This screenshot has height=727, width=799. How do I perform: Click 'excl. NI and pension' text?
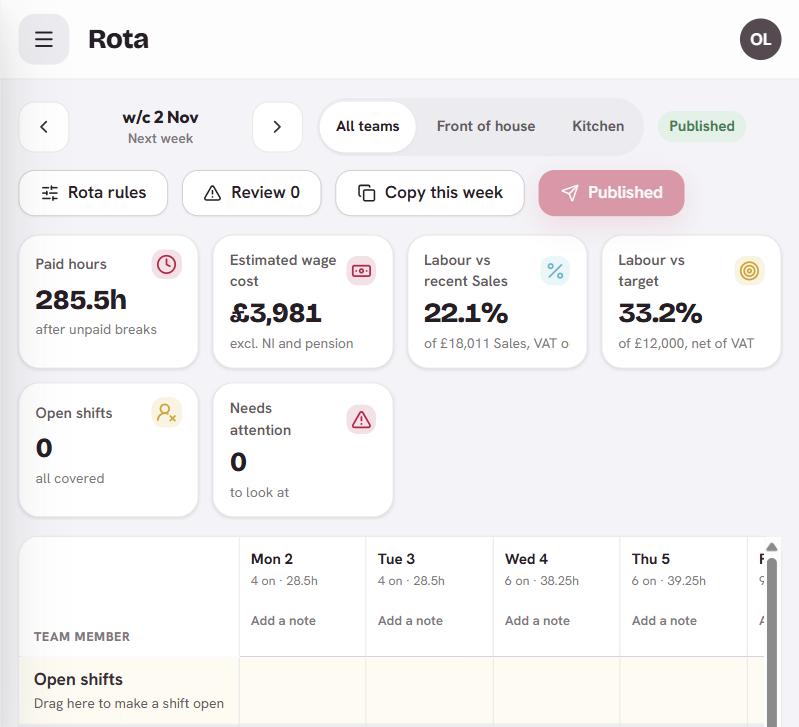point(291,343)
